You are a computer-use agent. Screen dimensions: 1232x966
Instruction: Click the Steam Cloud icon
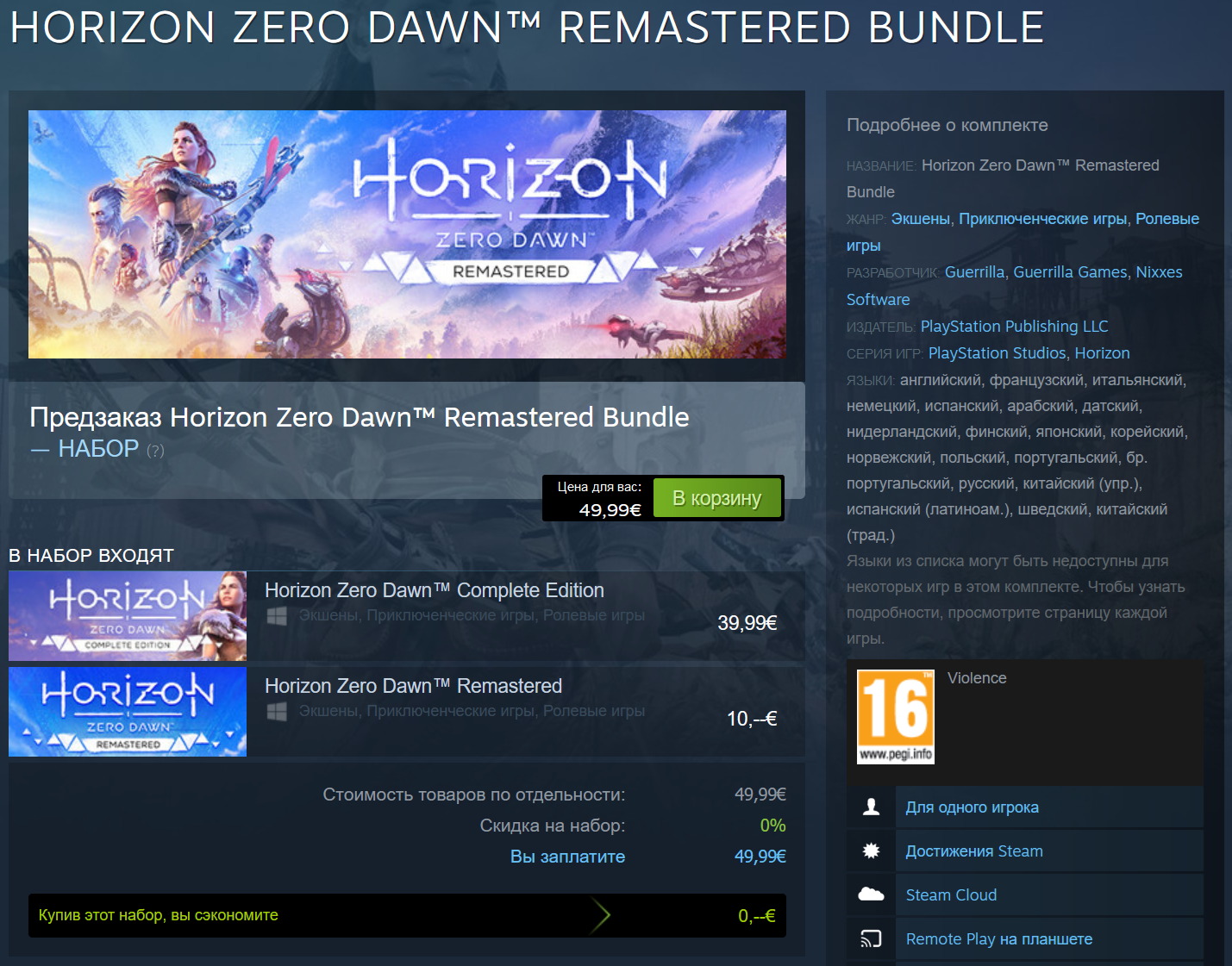[x=872, y=894]
